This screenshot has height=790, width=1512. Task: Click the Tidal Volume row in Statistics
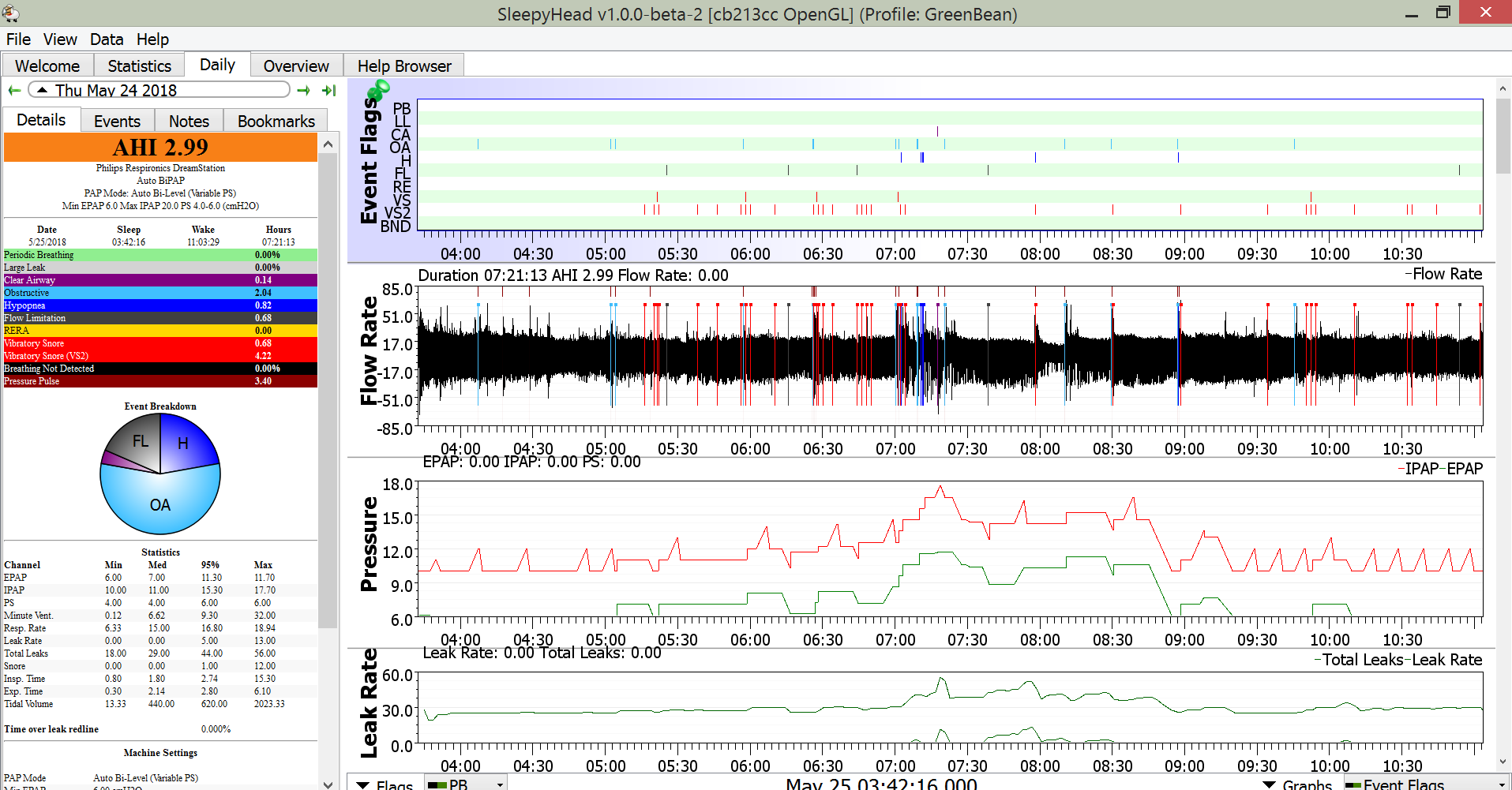coord(160,704)
